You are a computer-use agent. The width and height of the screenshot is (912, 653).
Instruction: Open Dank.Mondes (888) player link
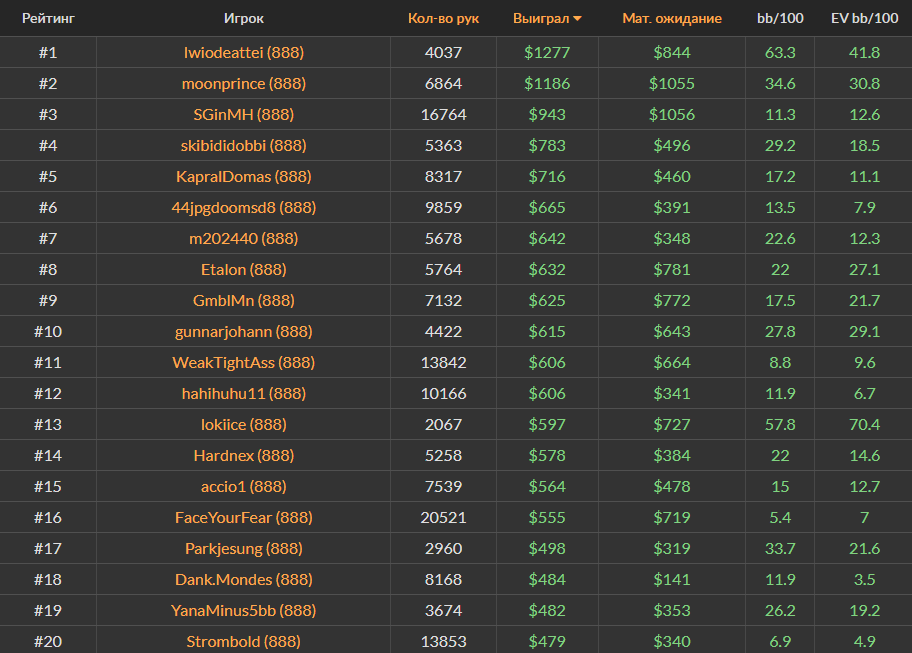(244, 579)
